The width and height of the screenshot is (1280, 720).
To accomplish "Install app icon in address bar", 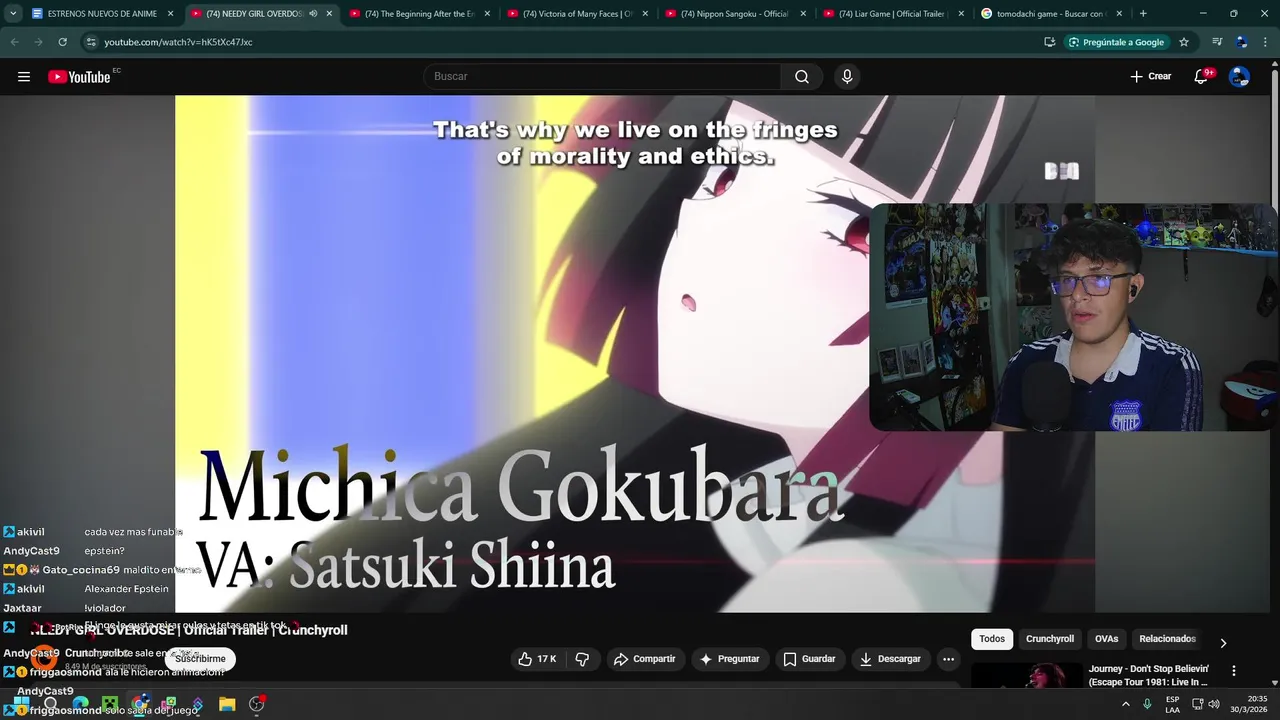I will pyautogui.click(x=1049, y=42).
